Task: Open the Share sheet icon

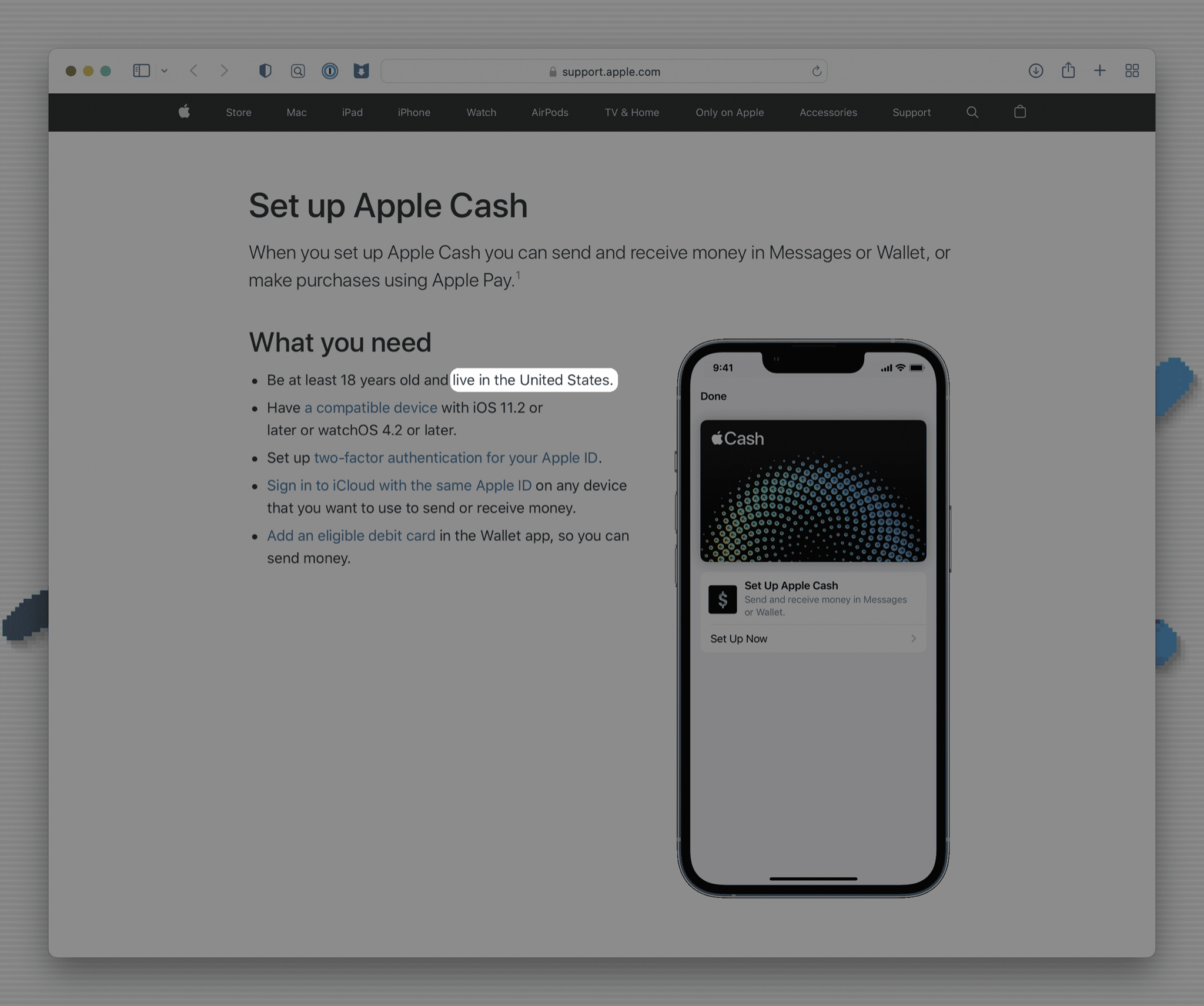Action: click(x=1068, y=71)
